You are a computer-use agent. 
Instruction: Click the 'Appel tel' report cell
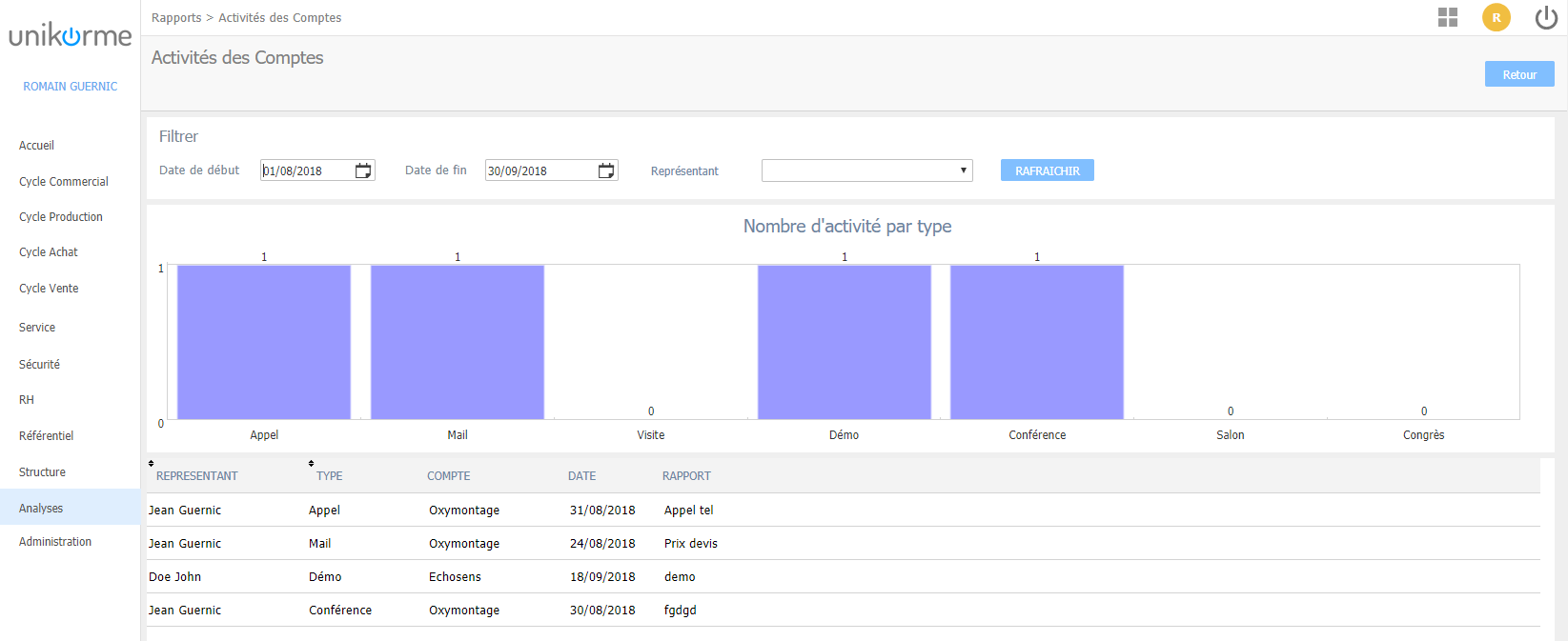point(689,511)
